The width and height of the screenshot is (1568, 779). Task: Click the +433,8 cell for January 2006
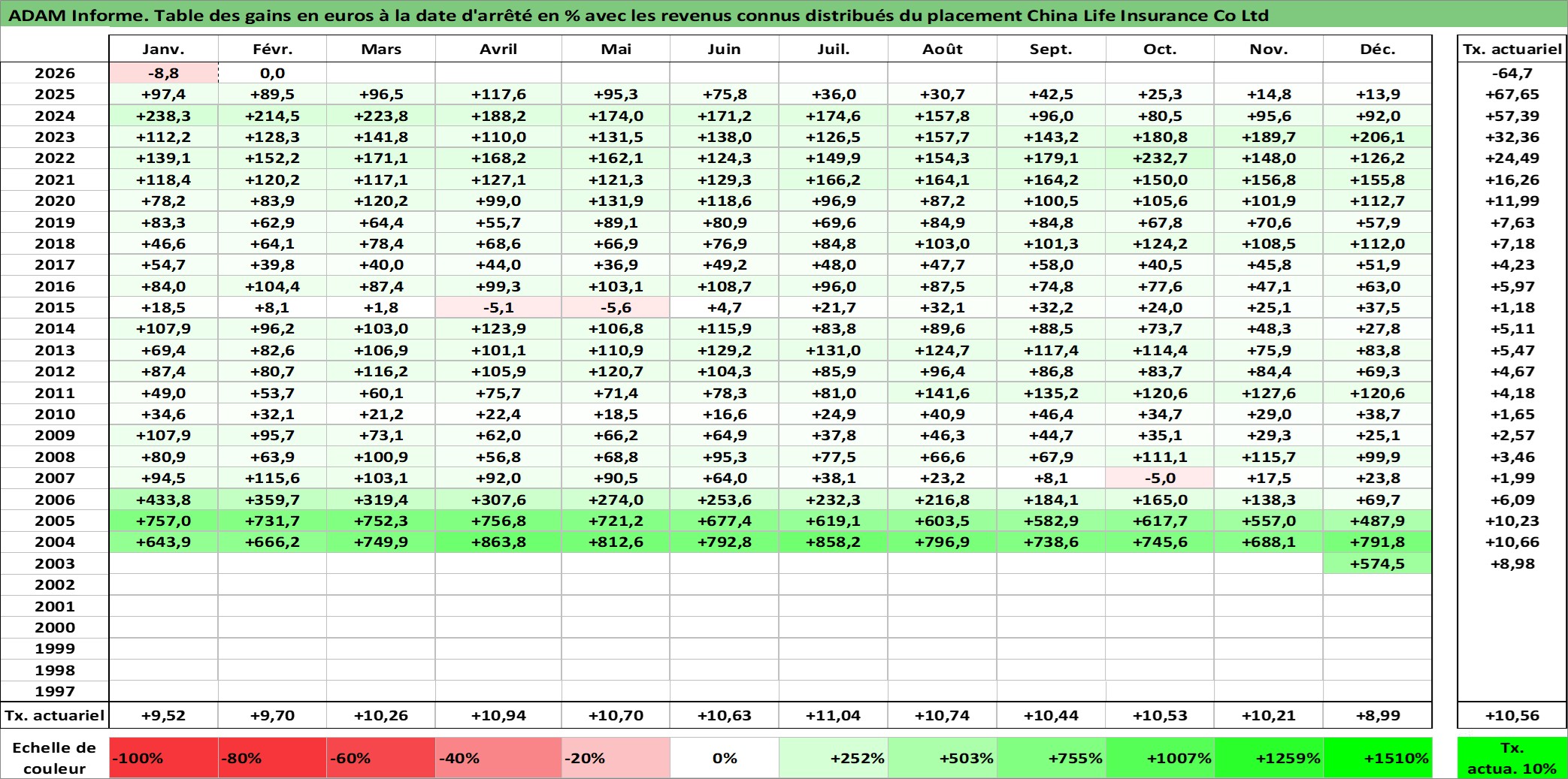click(x=163, y=500)
